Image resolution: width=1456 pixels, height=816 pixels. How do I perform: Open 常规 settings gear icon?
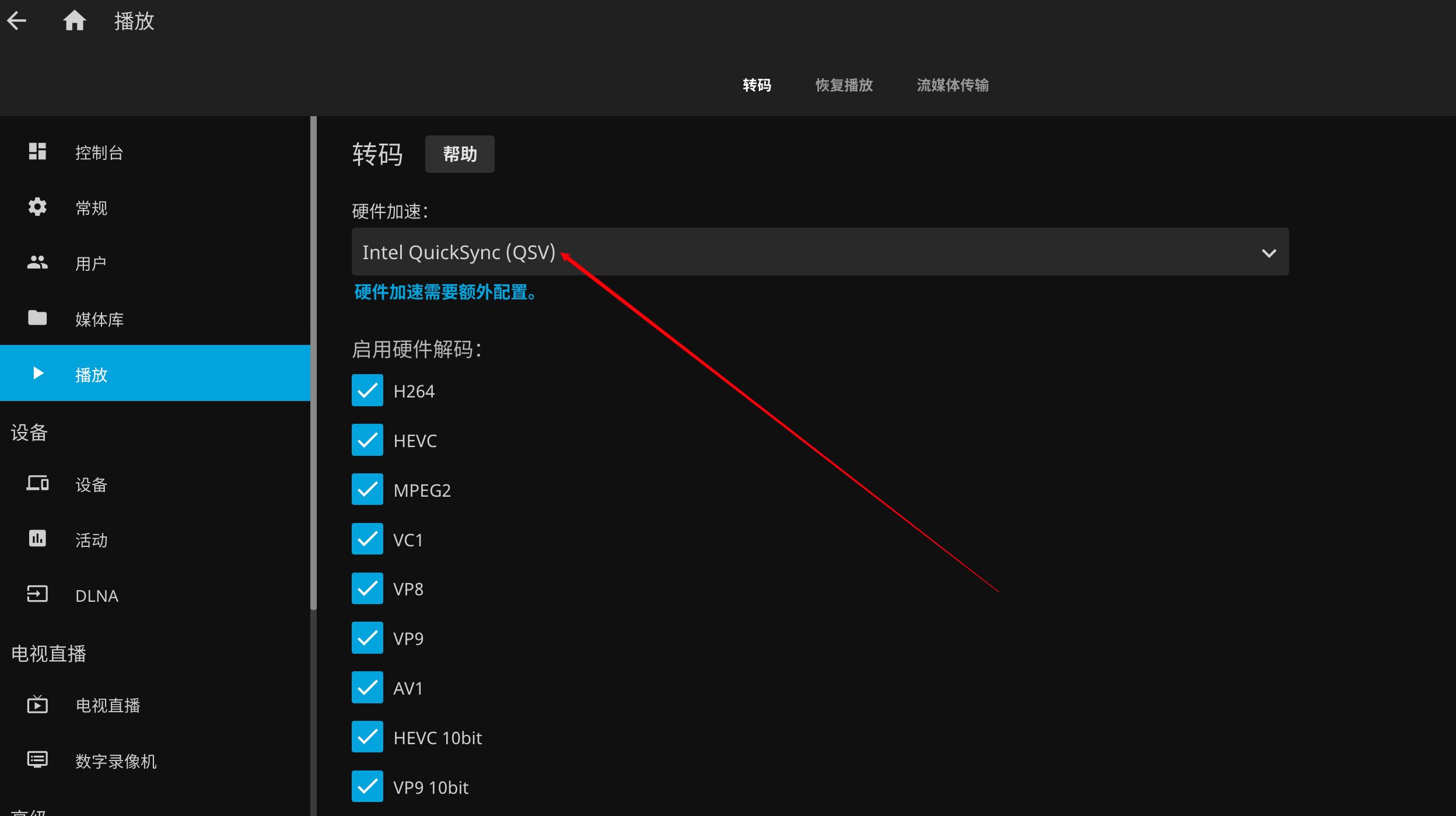[37, 207]
